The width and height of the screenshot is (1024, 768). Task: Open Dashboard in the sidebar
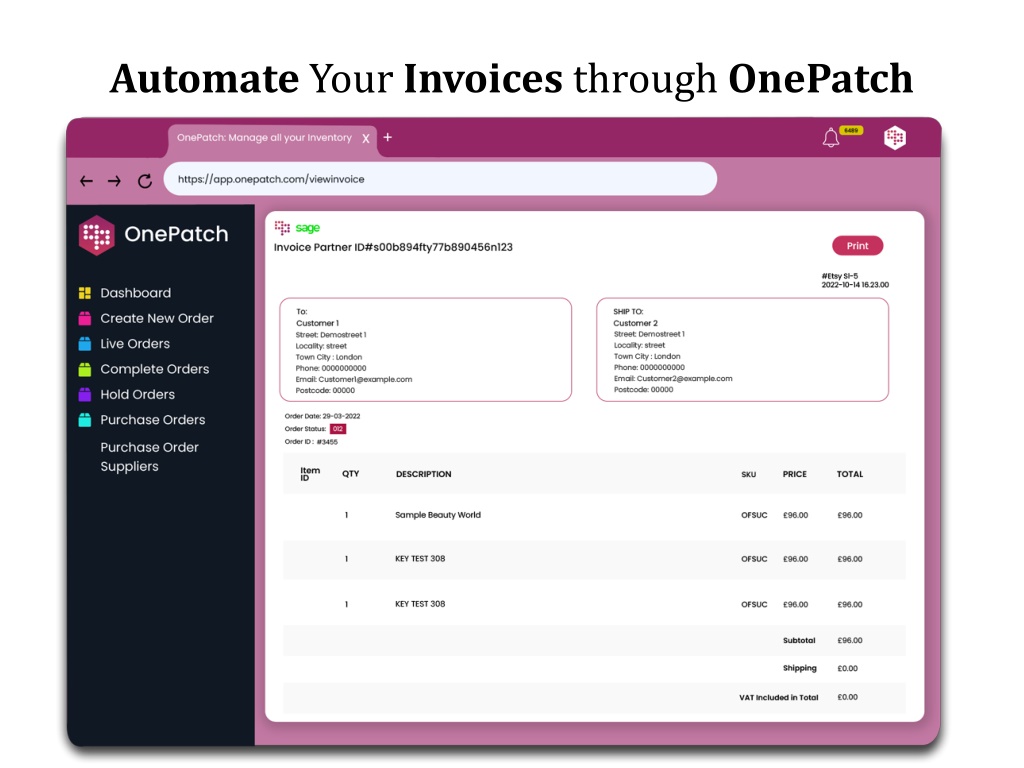pyautogui.click(x=135, y=293)
